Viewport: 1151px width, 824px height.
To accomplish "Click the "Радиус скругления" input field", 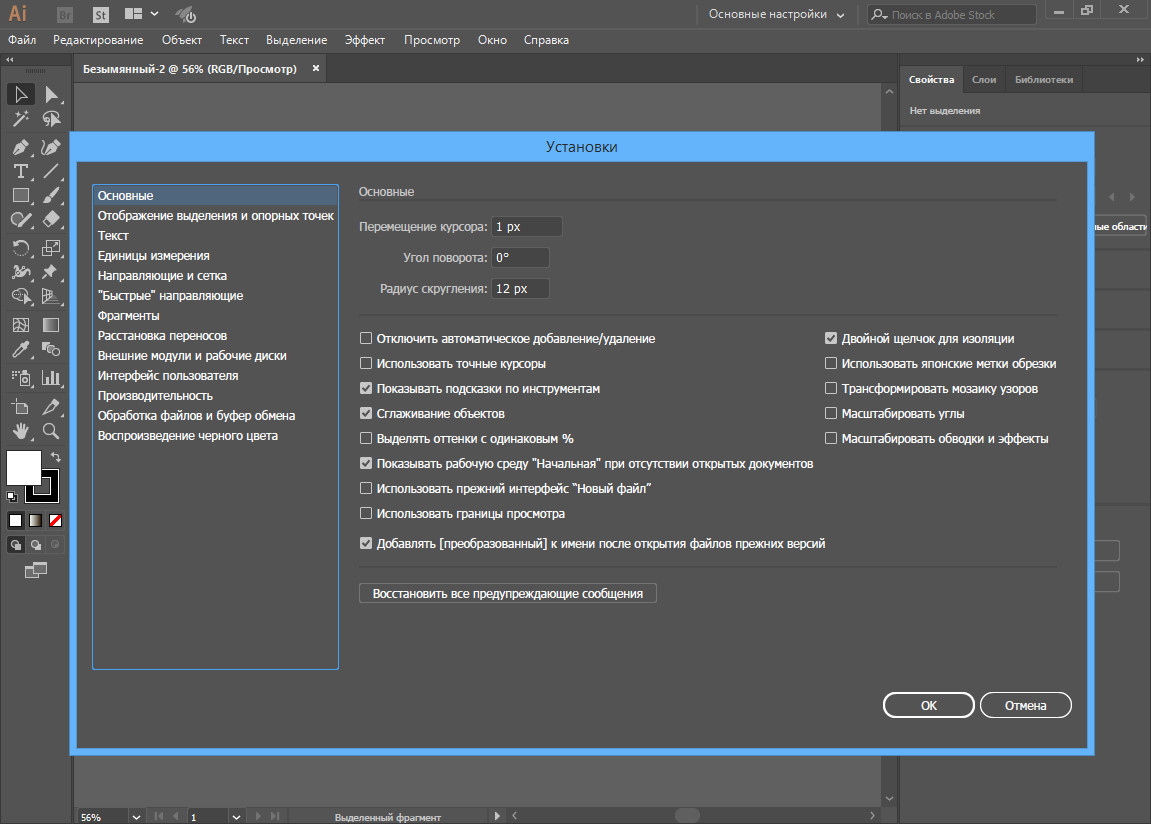I will pos(520,289).
